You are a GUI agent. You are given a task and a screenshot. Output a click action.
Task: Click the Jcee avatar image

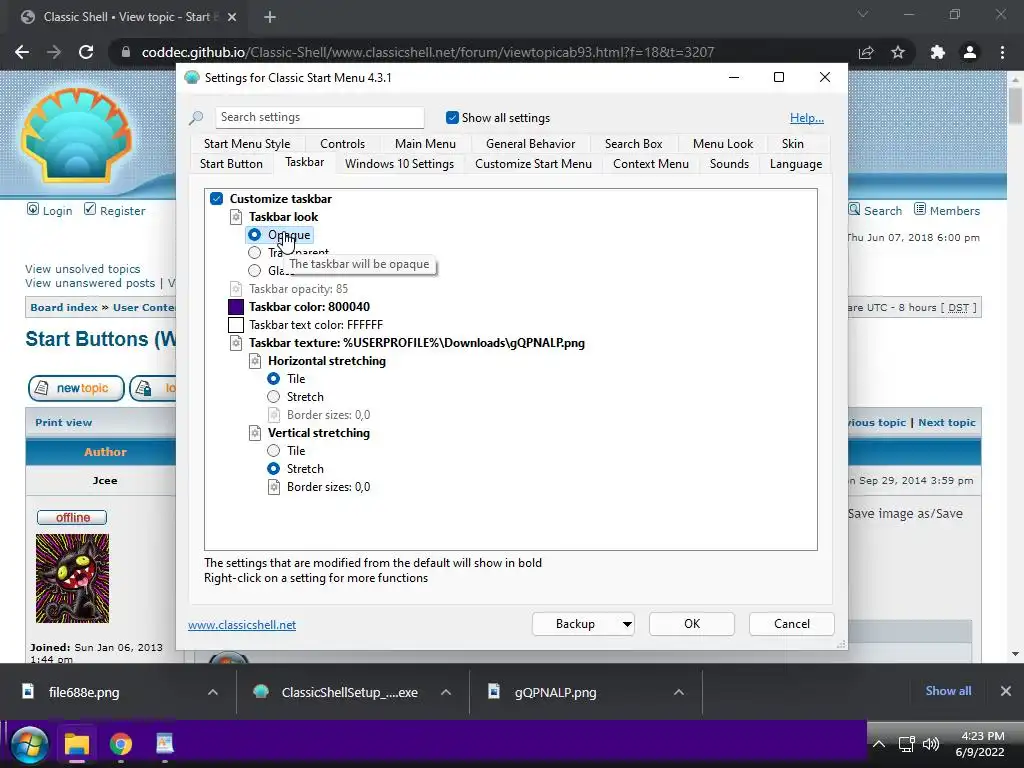[x=72, y=579]
